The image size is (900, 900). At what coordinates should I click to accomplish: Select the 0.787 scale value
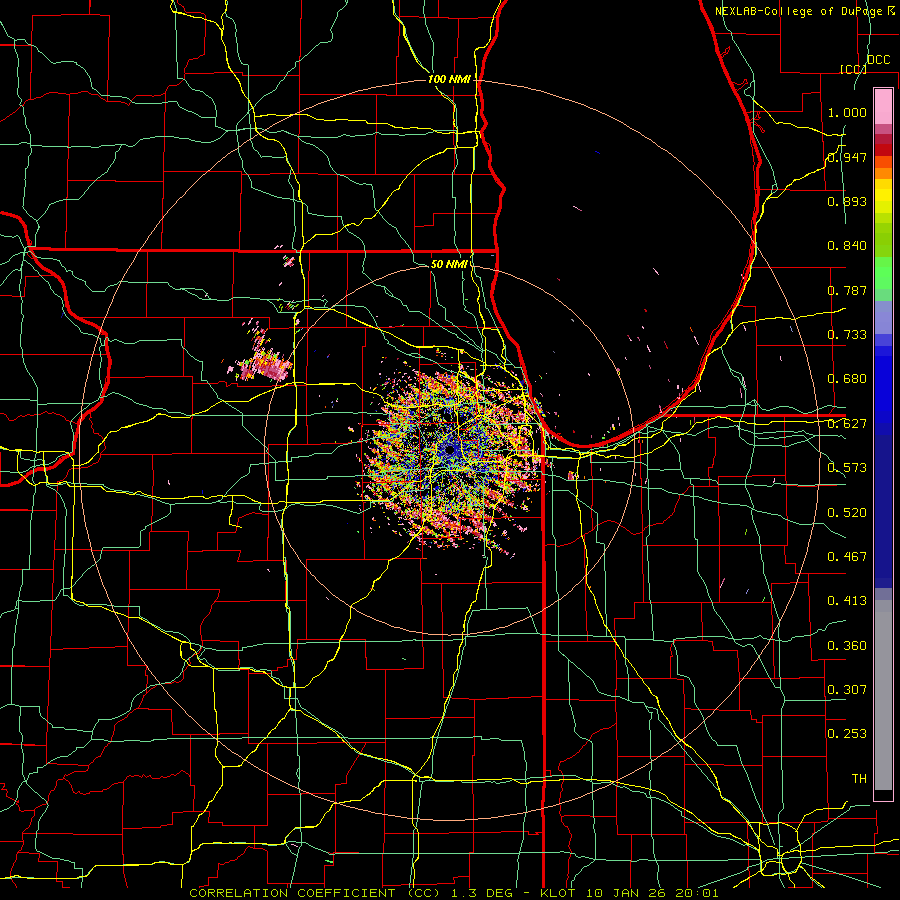point(847,290)
